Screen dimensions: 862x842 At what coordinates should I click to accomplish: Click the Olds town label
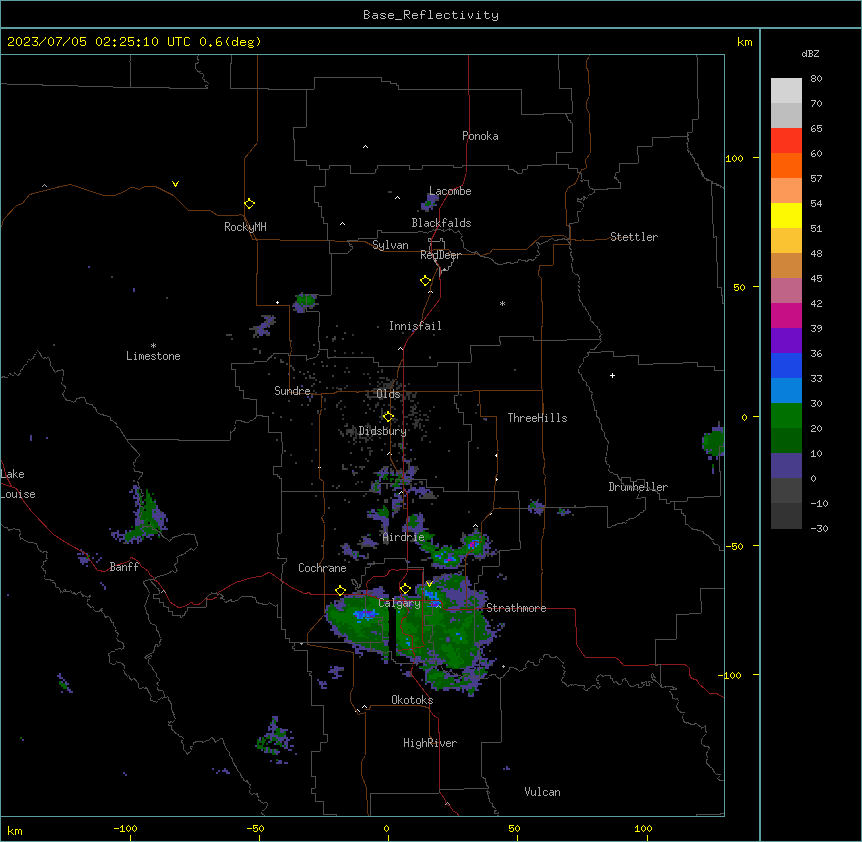(388, 394)
